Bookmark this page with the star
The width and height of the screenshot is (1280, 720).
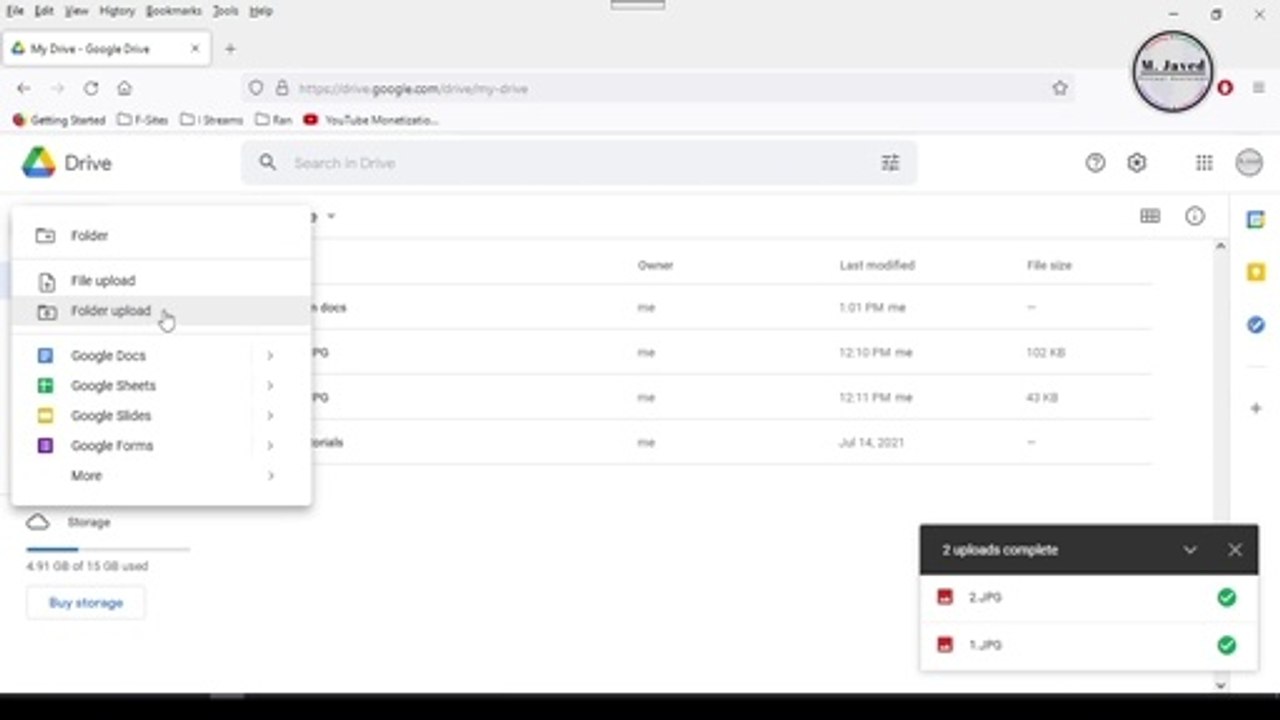click(1060, 88)
